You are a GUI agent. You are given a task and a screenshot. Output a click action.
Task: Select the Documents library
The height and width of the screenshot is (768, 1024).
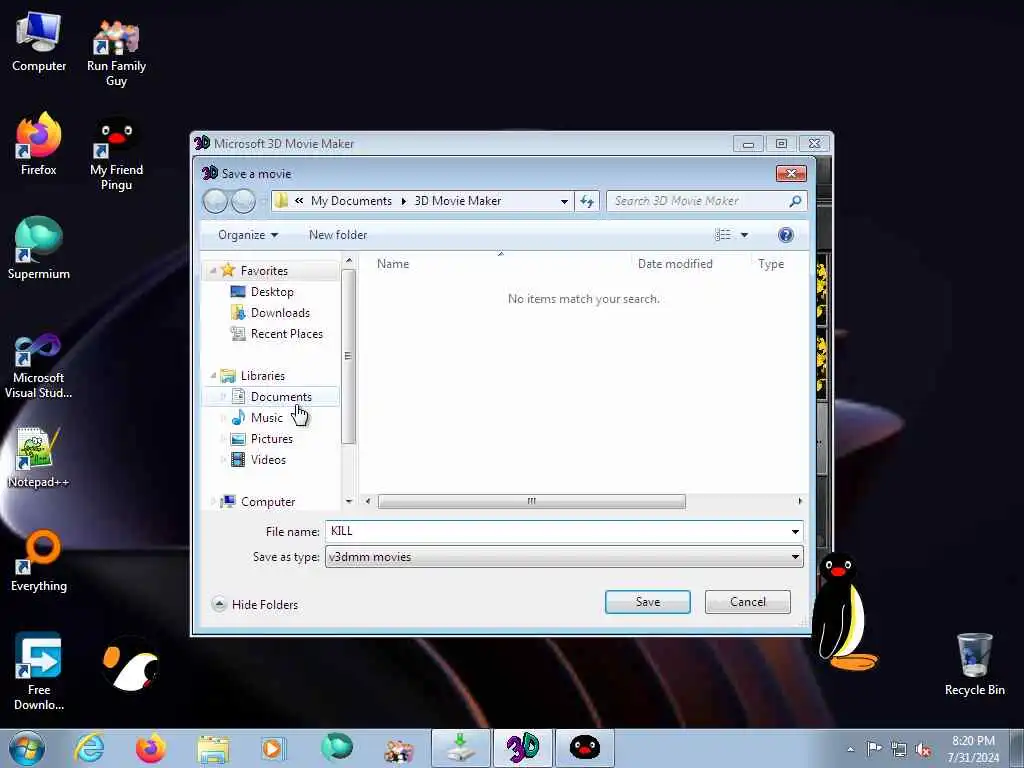tap(281, 396)
